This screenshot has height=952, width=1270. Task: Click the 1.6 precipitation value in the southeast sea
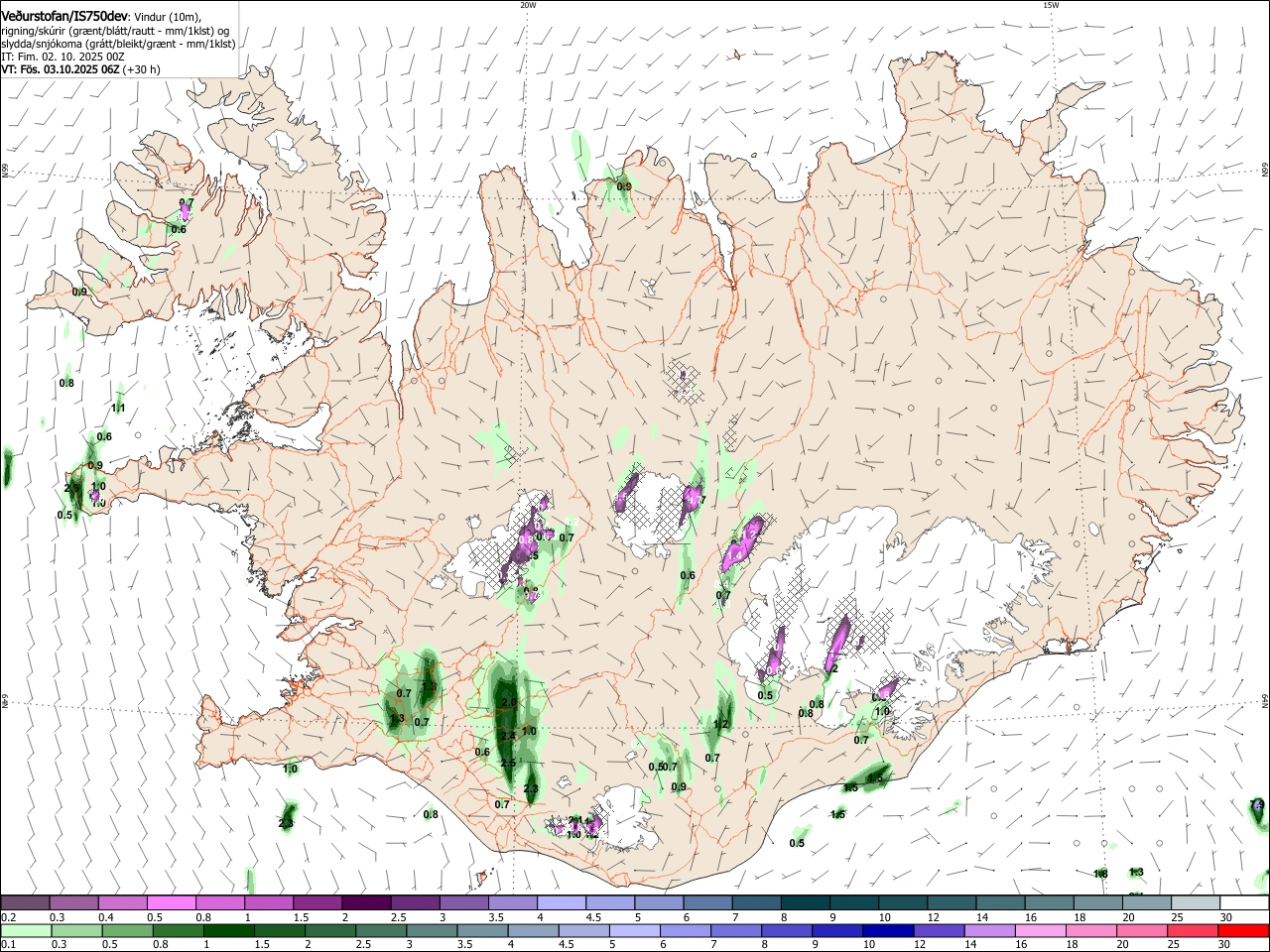(x=1100, y=874)
